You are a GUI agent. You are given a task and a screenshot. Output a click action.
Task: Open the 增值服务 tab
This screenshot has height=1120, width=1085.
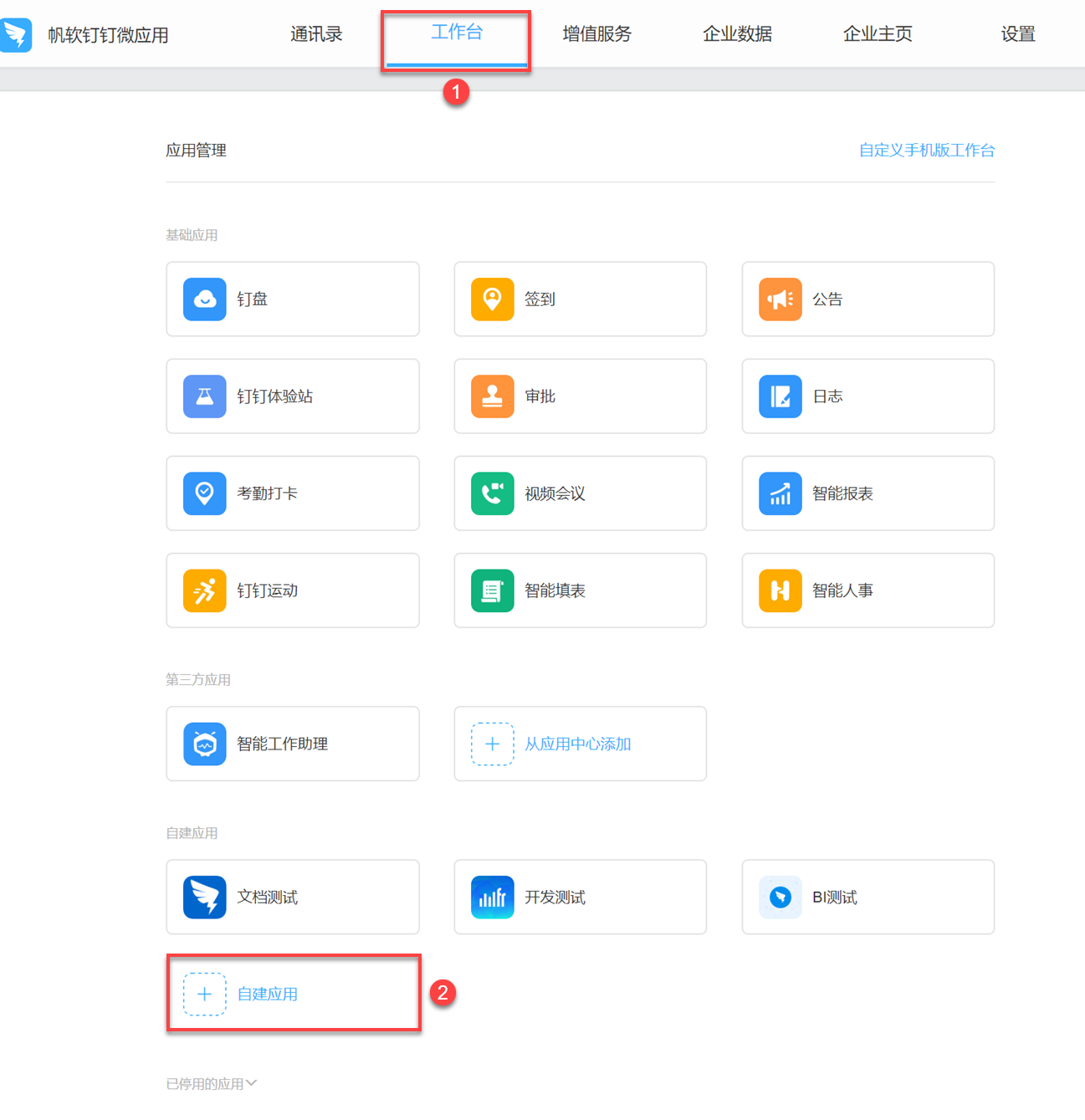[597, 34]
